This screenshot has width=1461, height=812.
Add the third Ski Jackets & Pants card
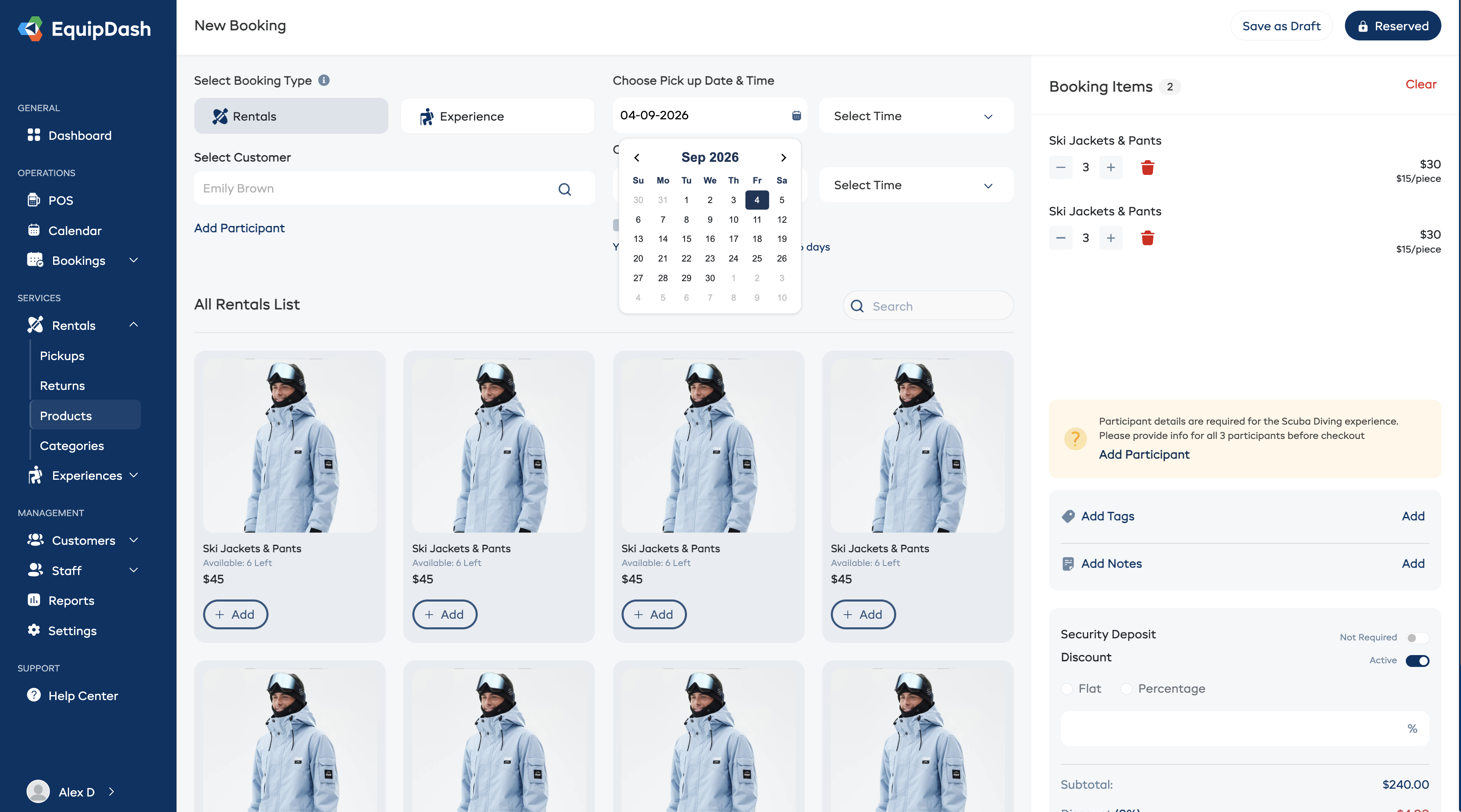(653, 614)
